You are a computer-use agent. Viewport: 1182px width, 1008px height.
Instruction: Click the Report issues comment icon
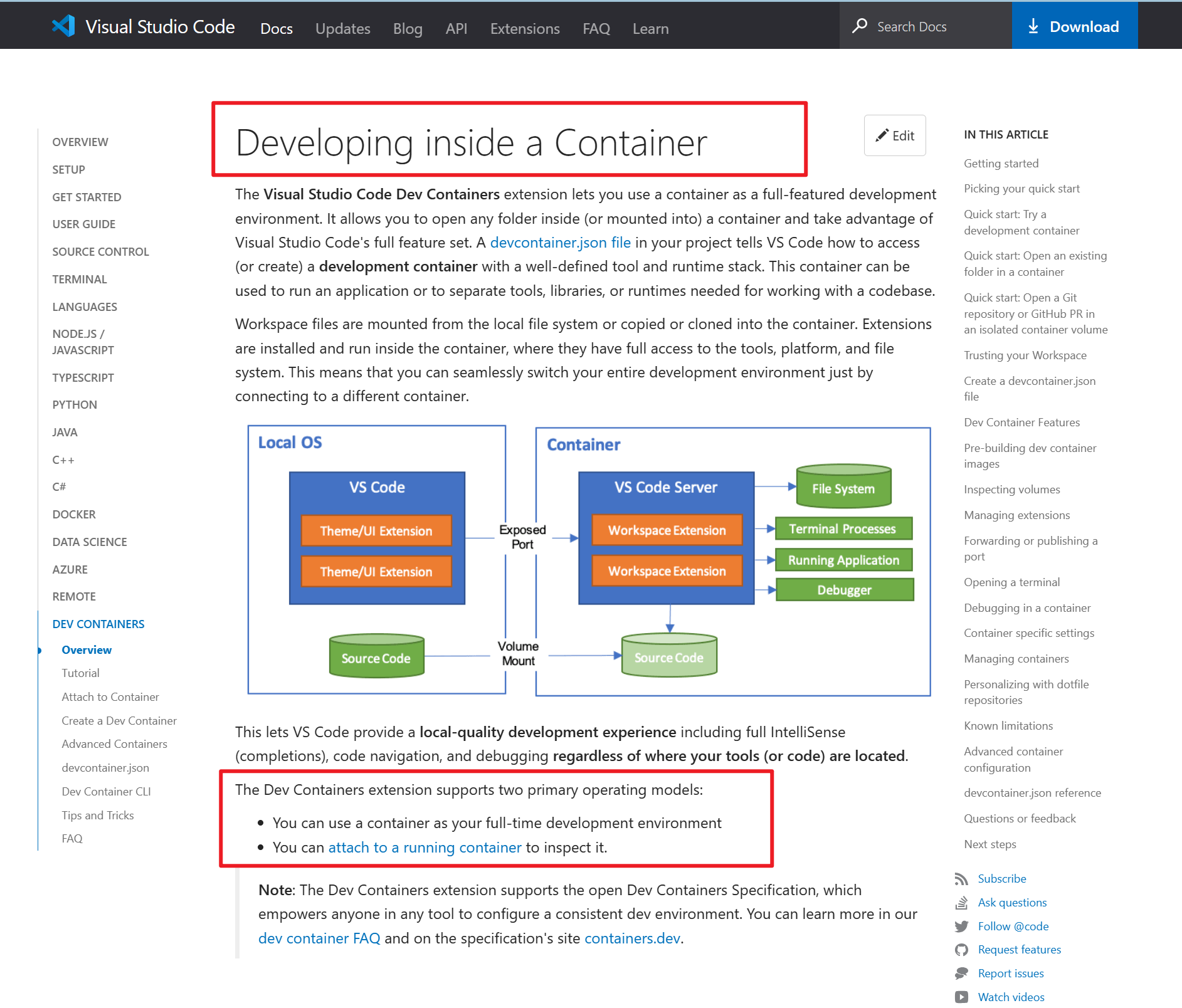[x=961, y=974]
